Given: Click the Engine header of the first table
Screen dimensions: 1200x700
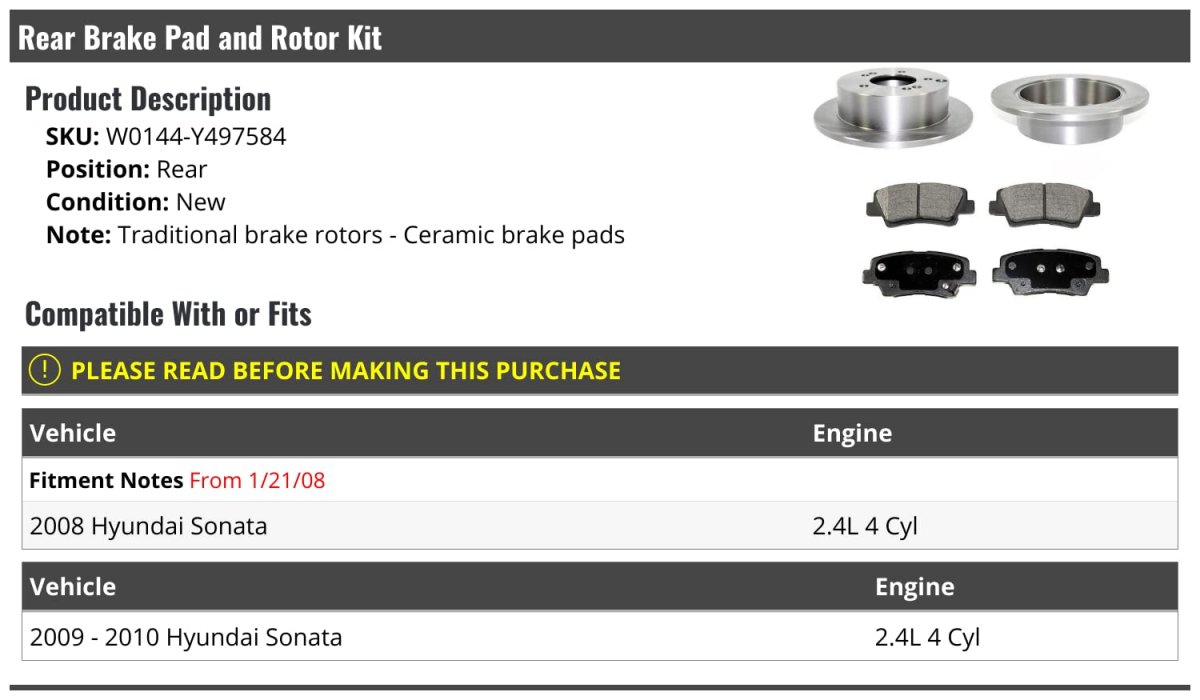Looking at the screenshot, I should (x=852, y=434).
